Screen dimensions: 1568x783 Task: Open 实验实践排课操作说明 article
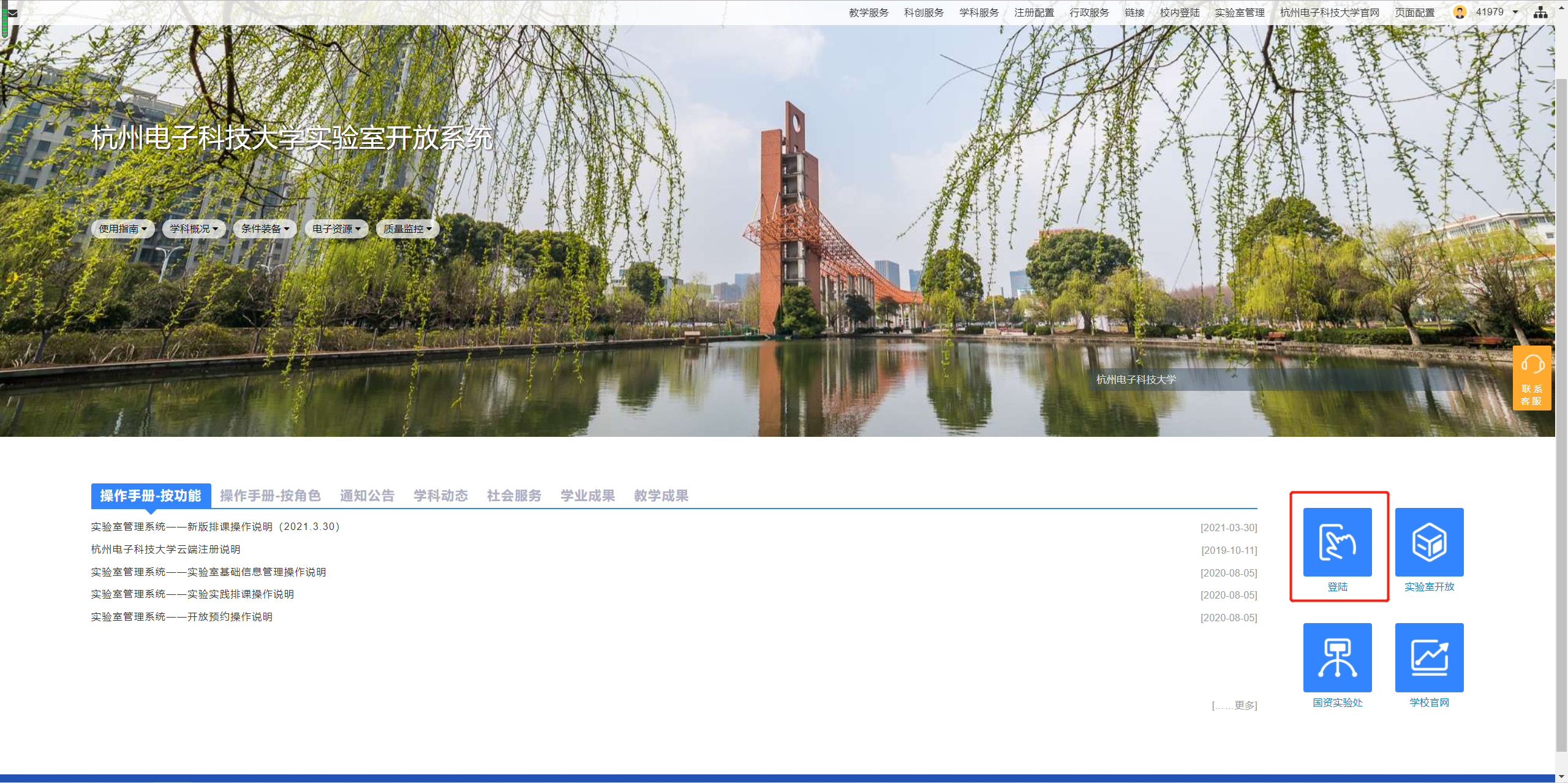click(192, 594)
